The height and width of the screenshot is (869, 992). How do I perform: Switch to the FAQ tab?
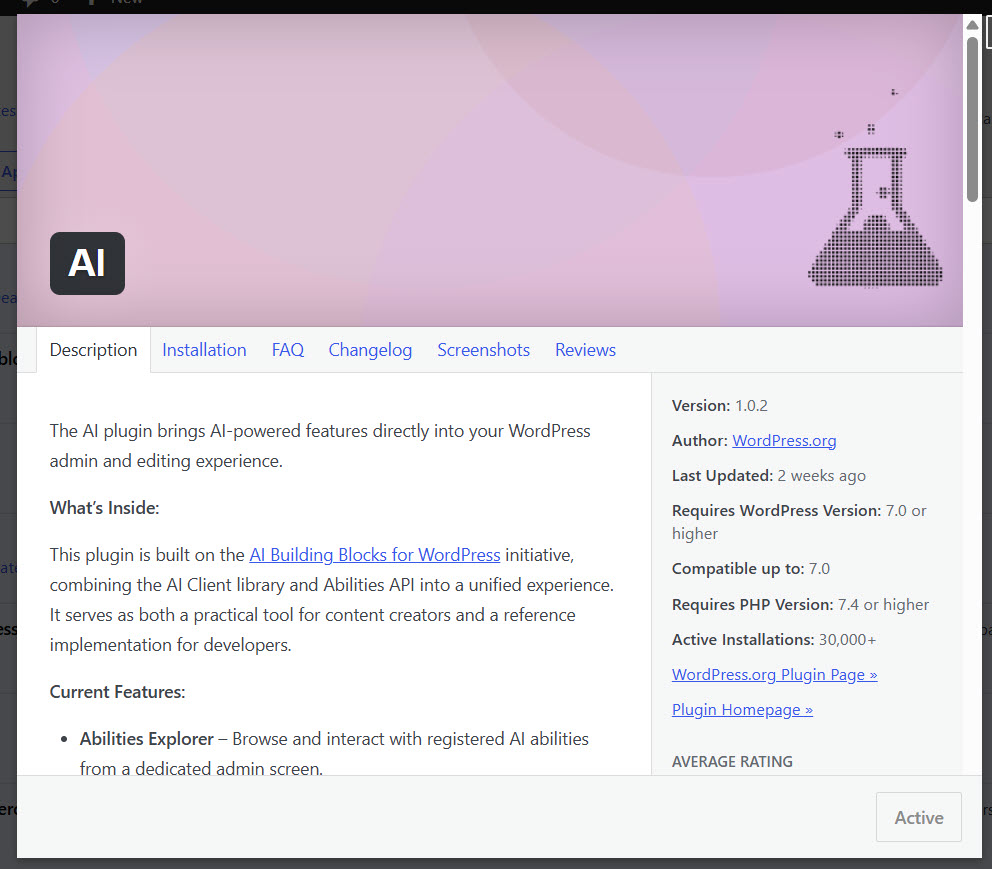pyautogui.click(x=288, y=350)
